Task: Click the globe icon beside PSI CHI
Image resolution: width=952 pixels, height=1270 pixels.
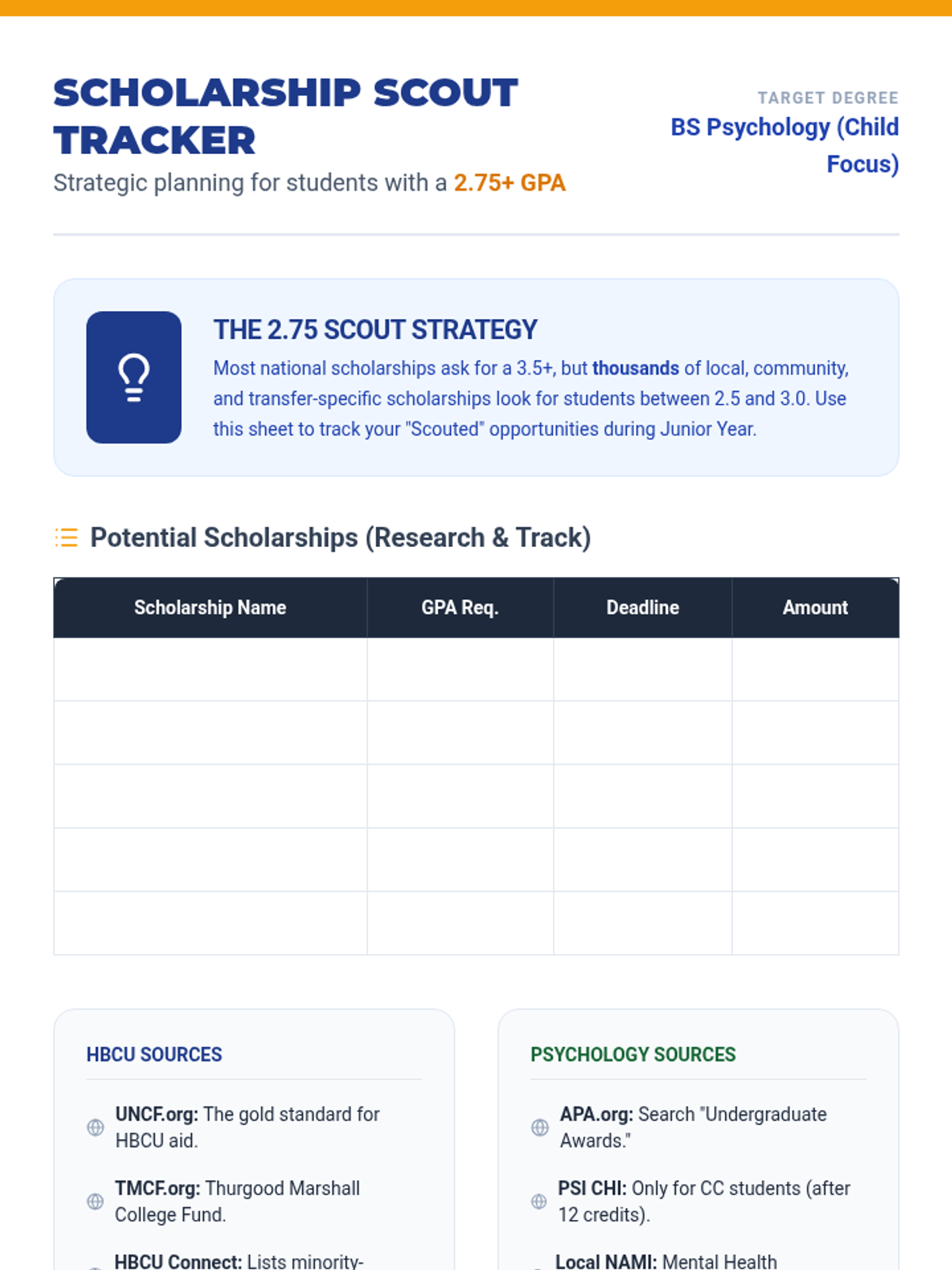Action: pyautogui.click(x=539, y=1201)
